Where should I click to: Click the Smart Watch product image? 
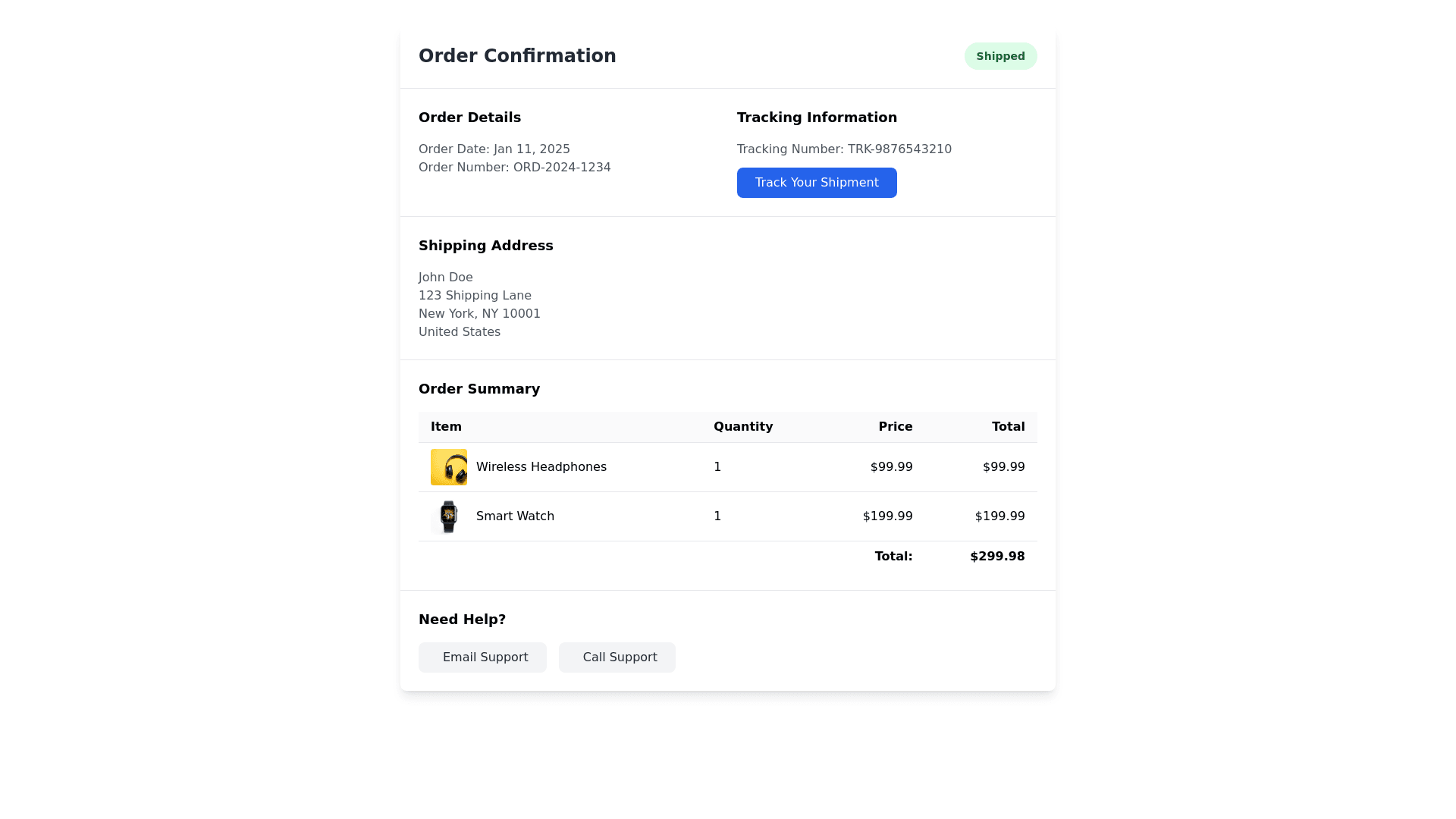(449, 516)
